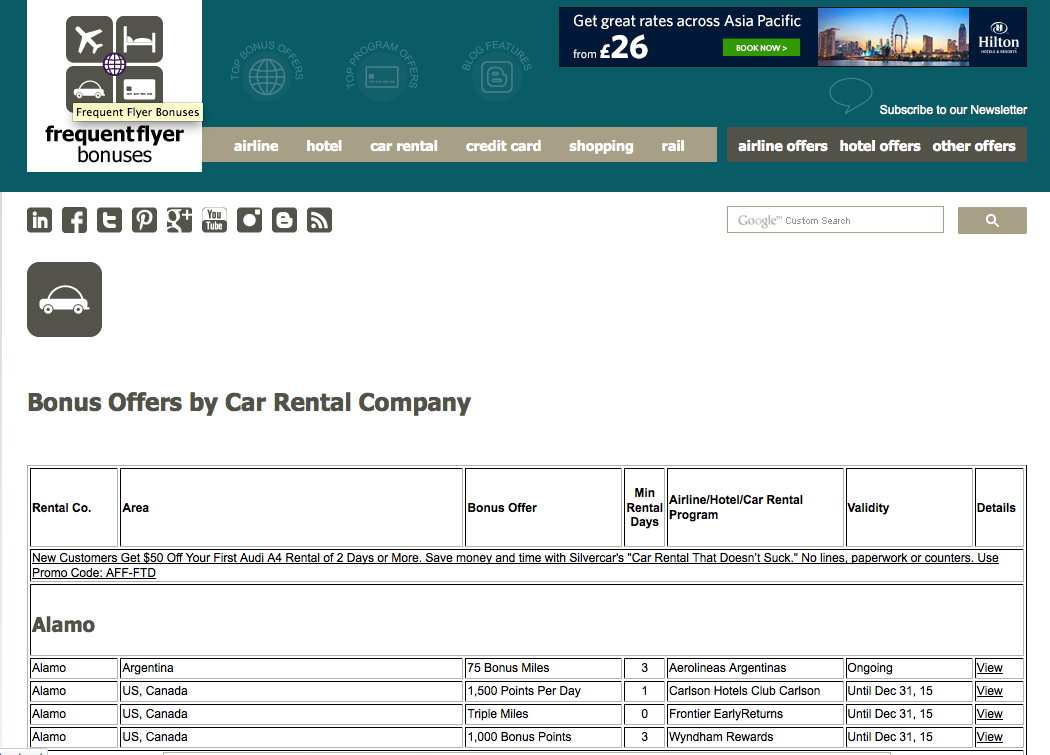Click the Frequent Flyer Bonuses logo
Screen dimensions: 1050x755
[x=115, y=87]
